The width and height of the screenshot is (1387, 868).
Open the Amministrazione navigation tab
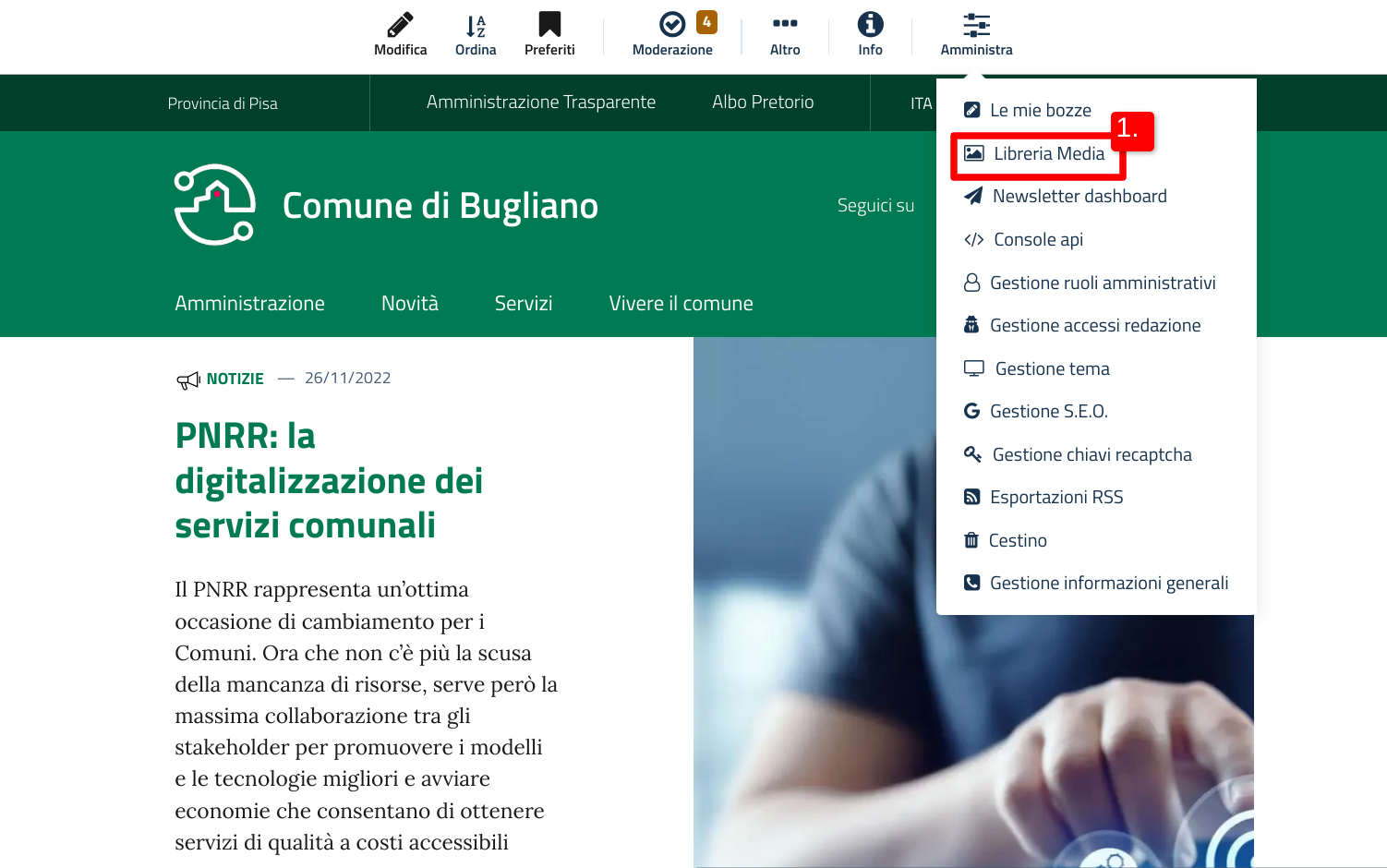[249, 303]
